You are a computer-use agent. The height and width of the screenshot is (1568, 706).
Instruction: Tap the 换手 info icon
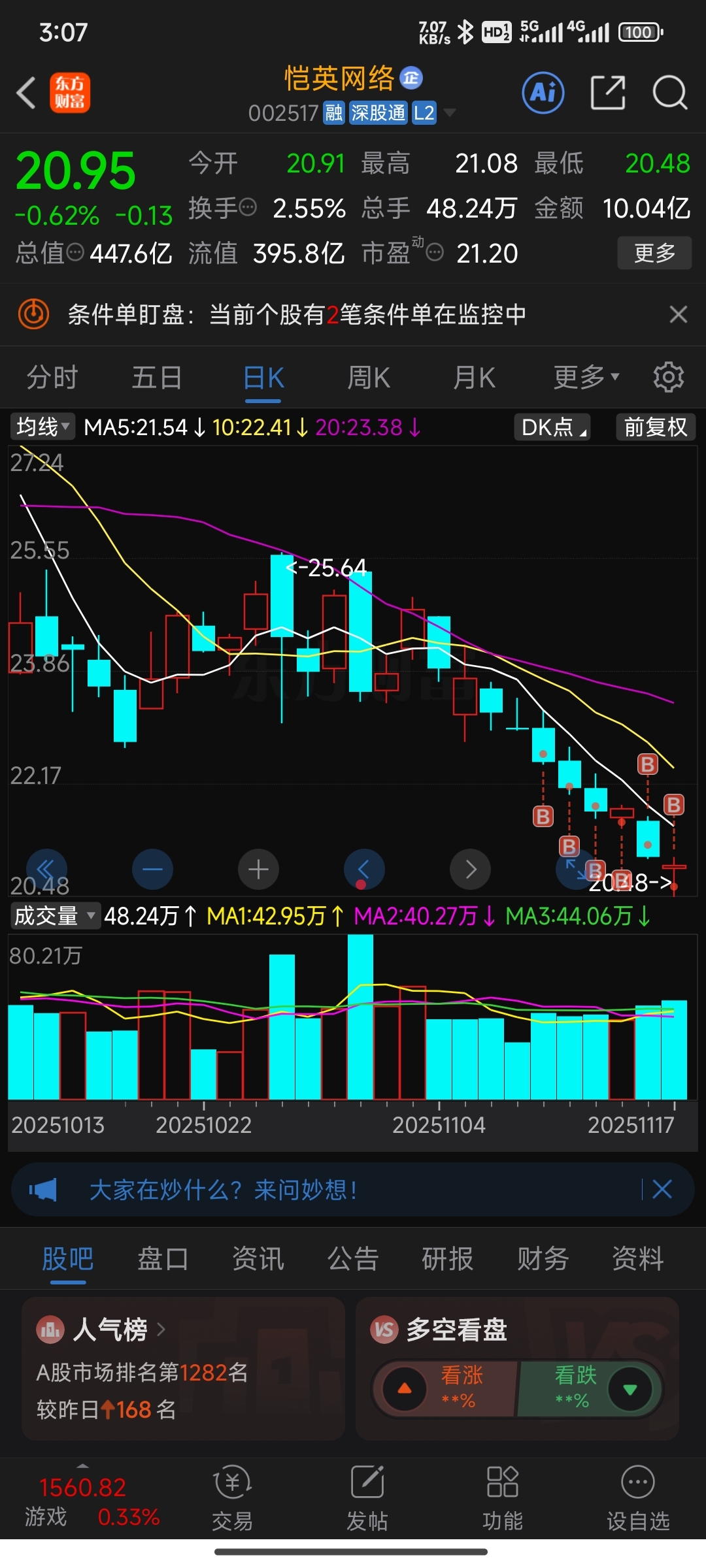(248, 208)
